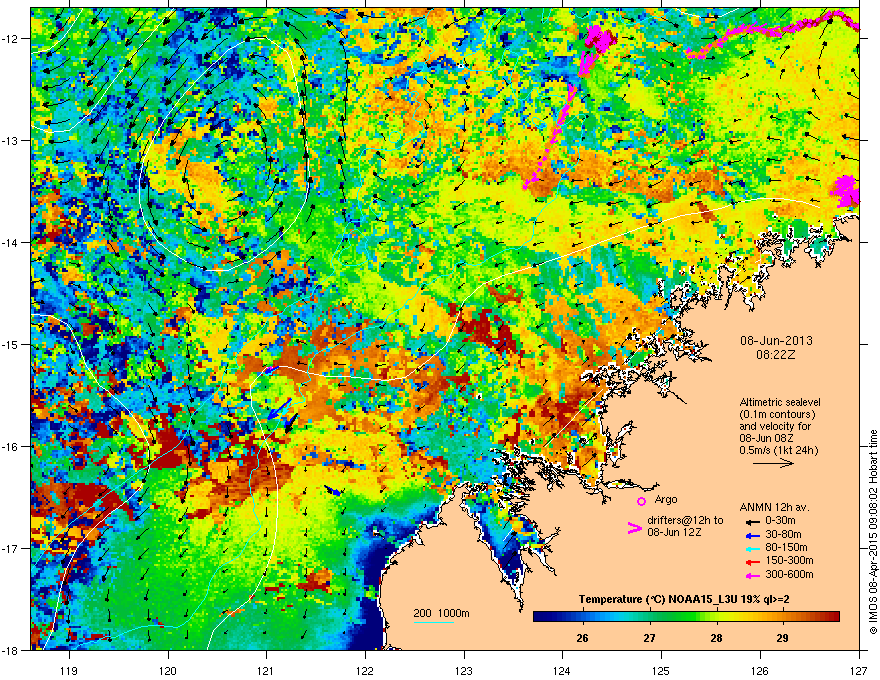Click the longitude axis label '123'
880x680 pixels.
[x=464, y=670]
